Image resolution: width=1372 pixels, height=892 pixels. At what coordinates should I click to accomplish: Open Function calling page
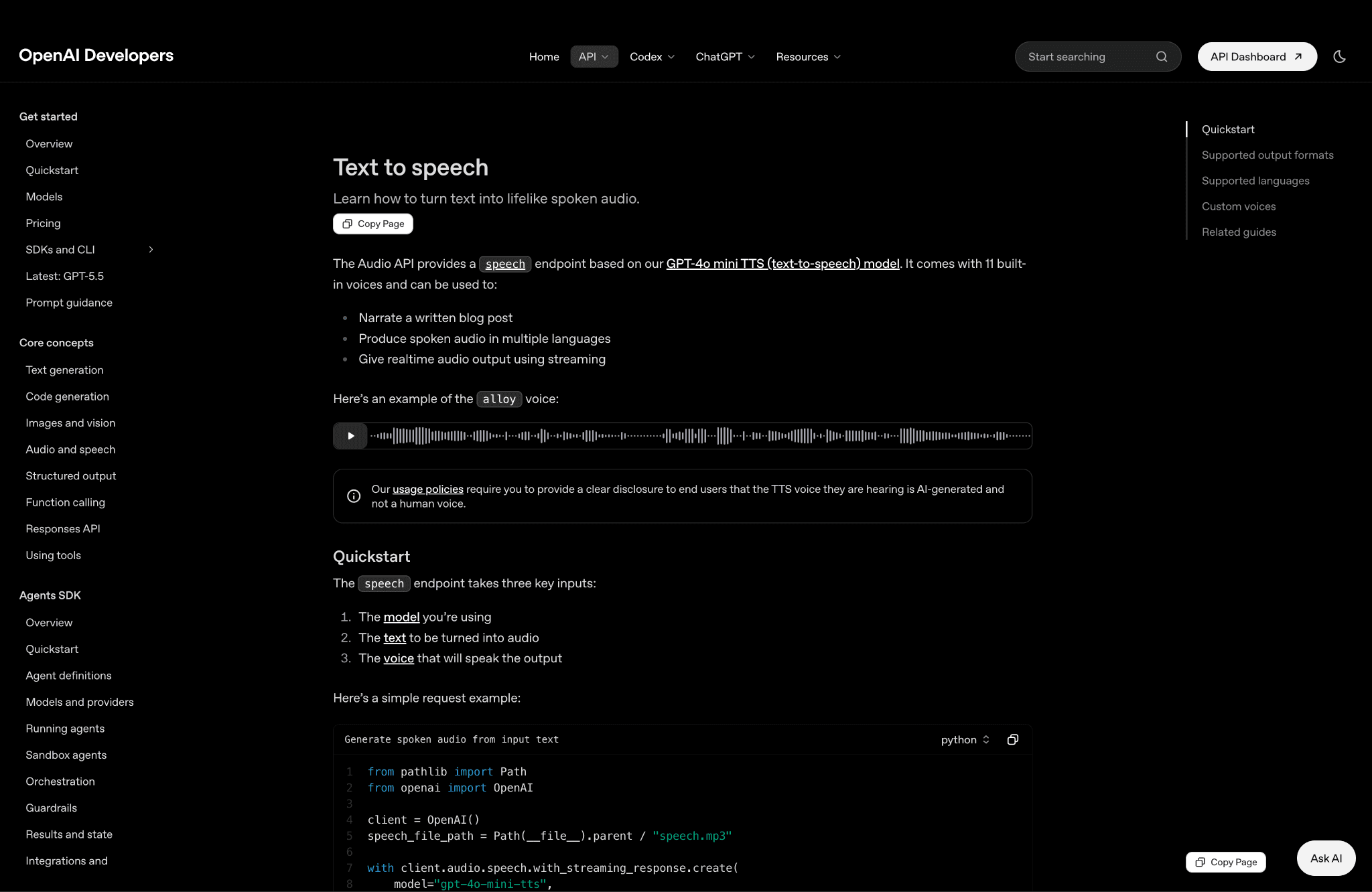tap(65, 502)
